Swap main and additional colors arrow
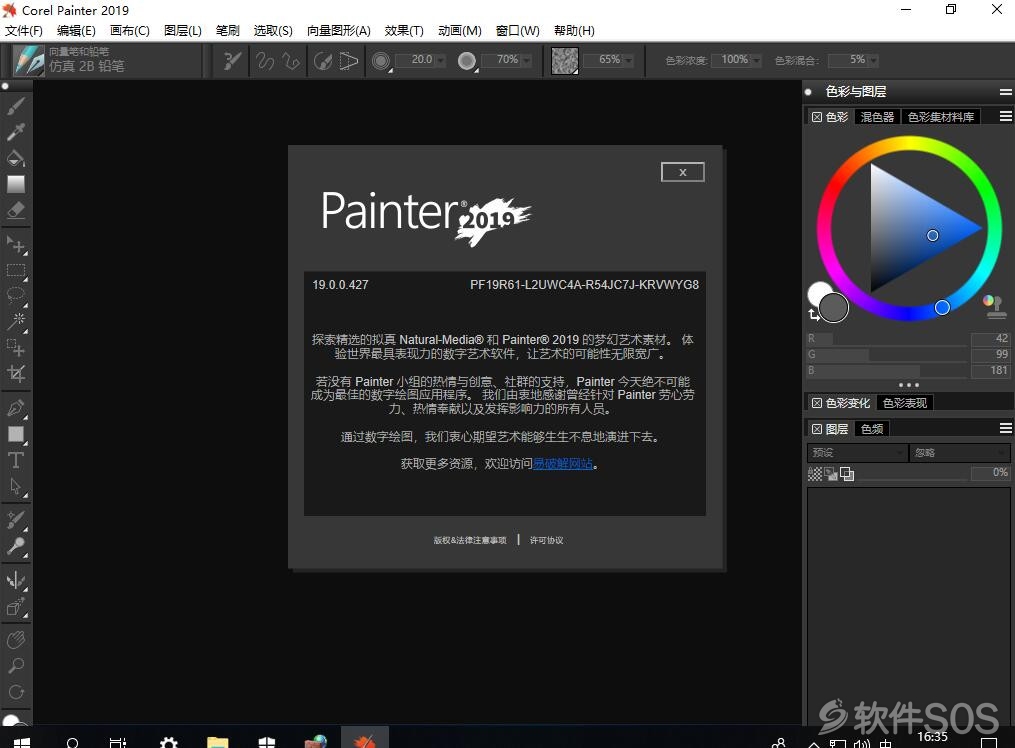The height and width of the screenshot is (748, 1015). tap(814, 315)
